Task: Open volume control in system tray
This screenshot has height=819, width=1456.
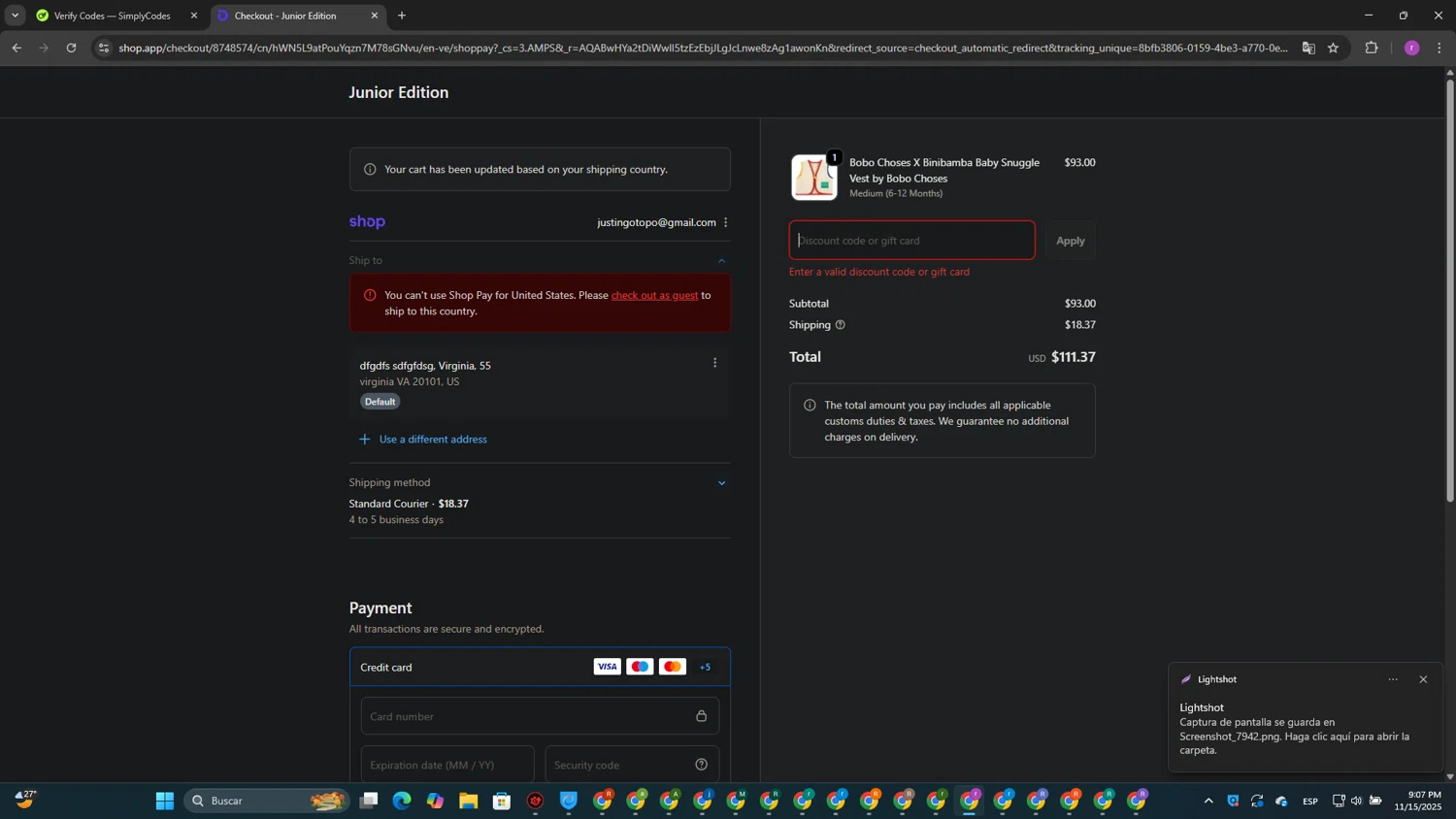Action: (x=1356, y=801)
